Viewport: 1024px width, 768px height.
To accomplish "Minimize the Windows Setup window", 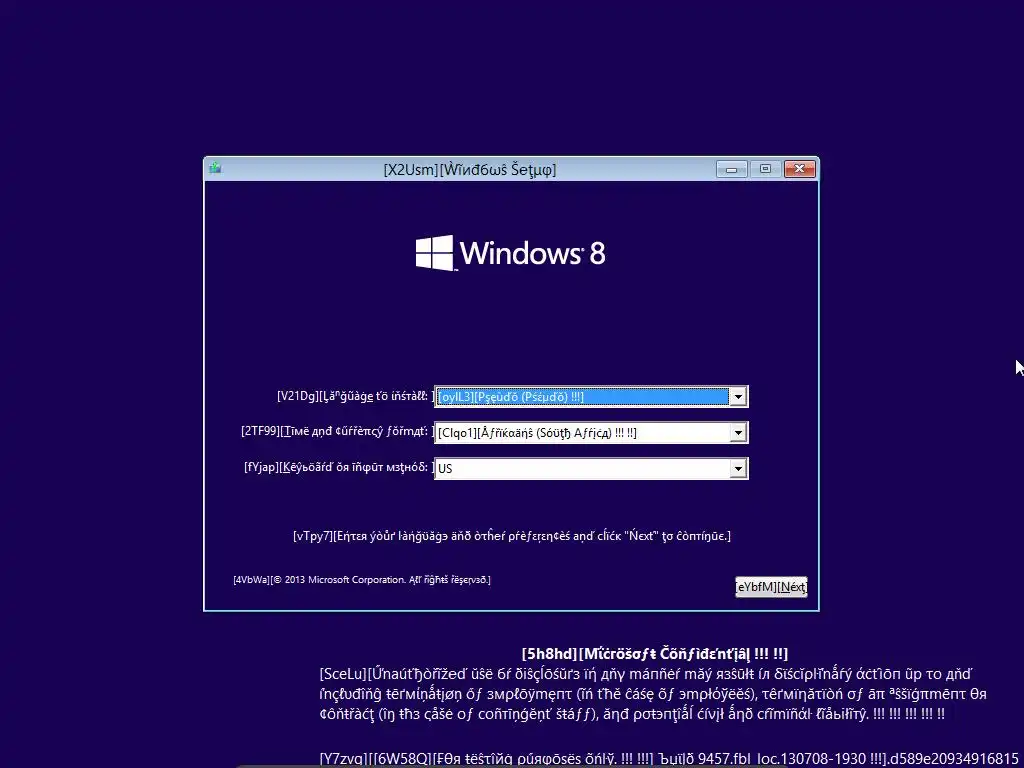I will coord(731,169).
